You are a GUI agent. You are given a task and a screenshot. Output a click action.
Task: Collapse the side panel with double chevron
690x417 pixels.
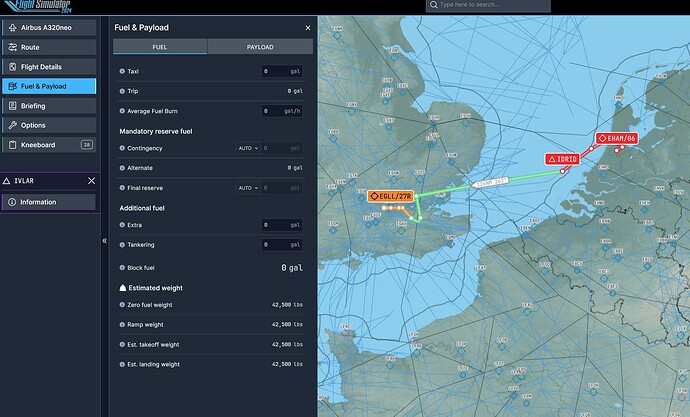click(x=104, y=241)
